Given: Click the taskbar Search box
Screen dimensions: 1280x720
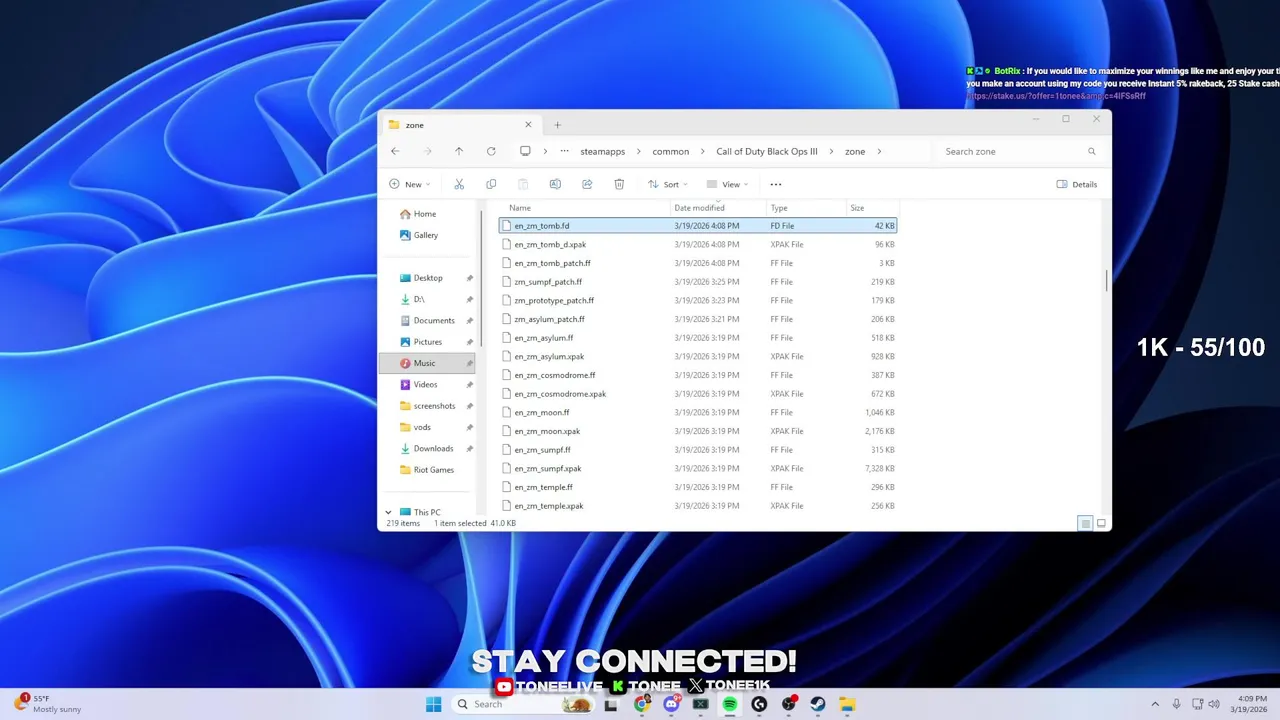Looking at the screenshot, I should point(525,704).
